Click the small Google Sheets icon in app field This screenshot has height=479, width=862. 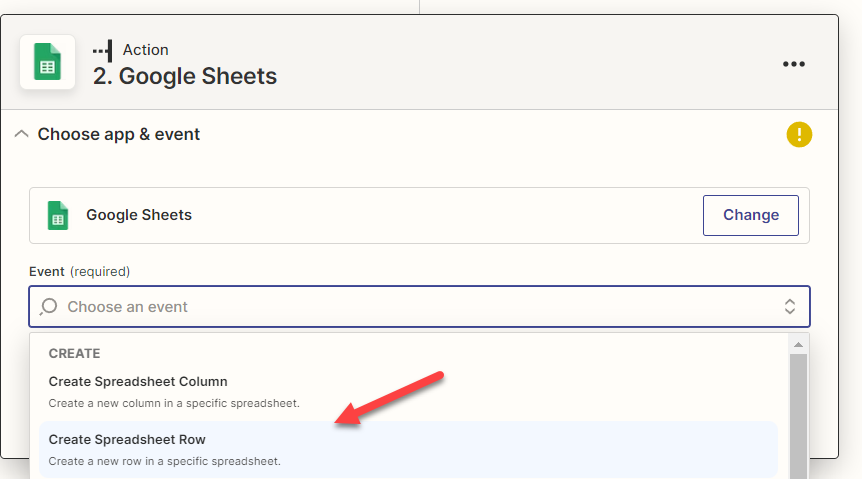[58, 215]
